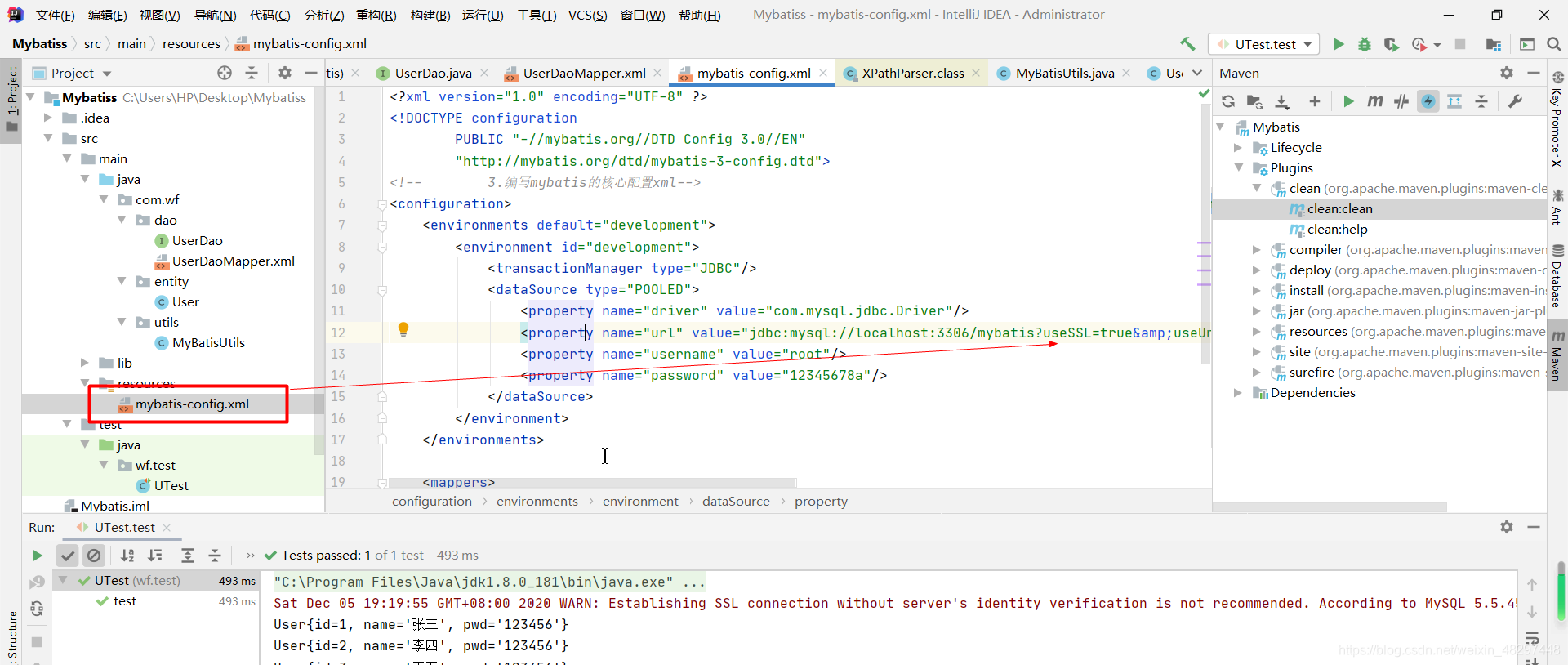Expand the Lifecycle node in Maven
The height and width of the screenshot is (665, 1568).
(1238, 148)
